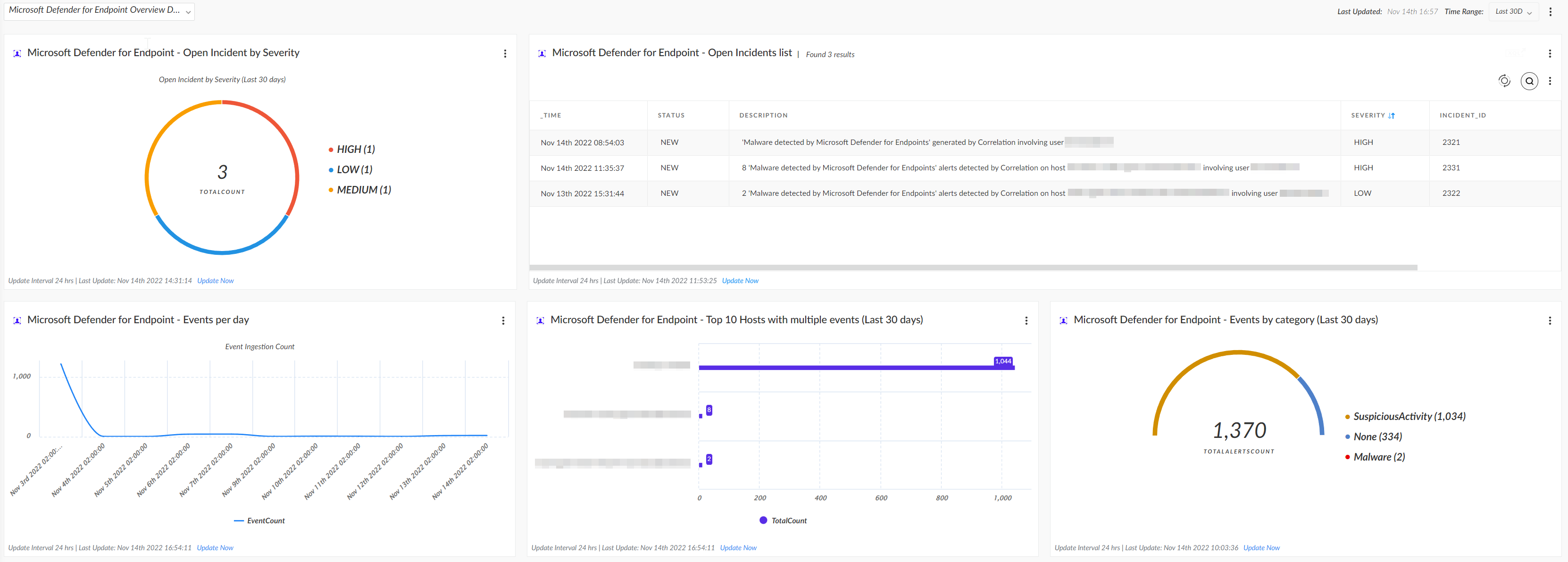1568x562 pixels.
Task: Select the row for incident 2331
Action: click(1045, 168)
